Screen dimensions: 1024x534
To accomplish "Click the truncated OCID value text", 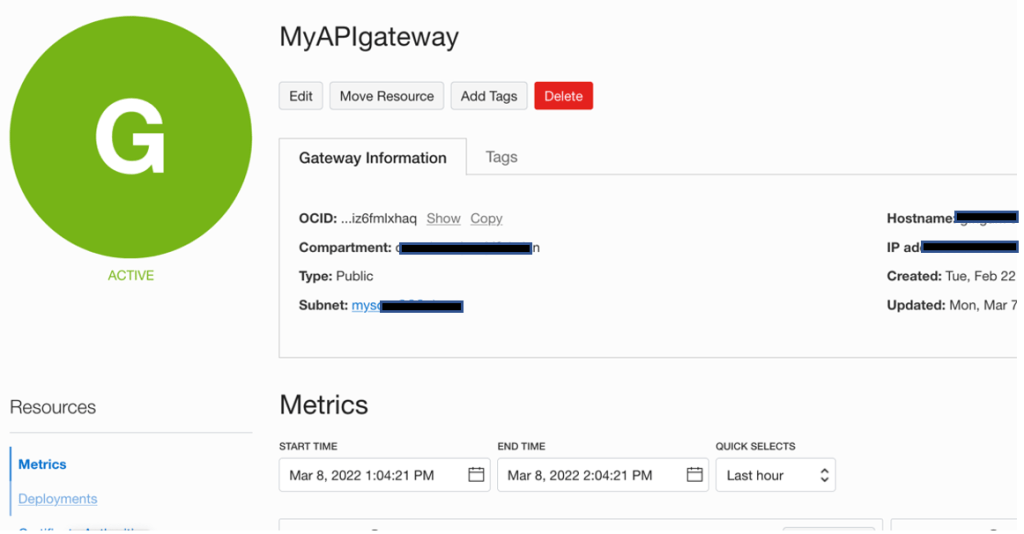I will (x=379, y=218).
